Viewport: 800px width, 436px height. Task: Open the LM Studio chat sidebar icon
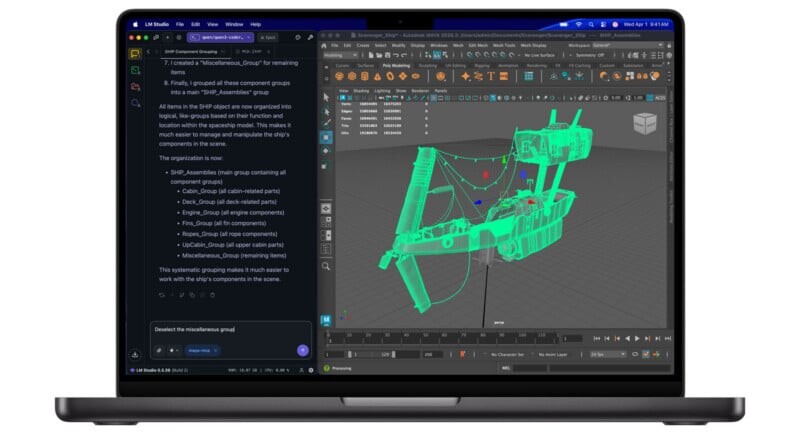click(135, 54)
